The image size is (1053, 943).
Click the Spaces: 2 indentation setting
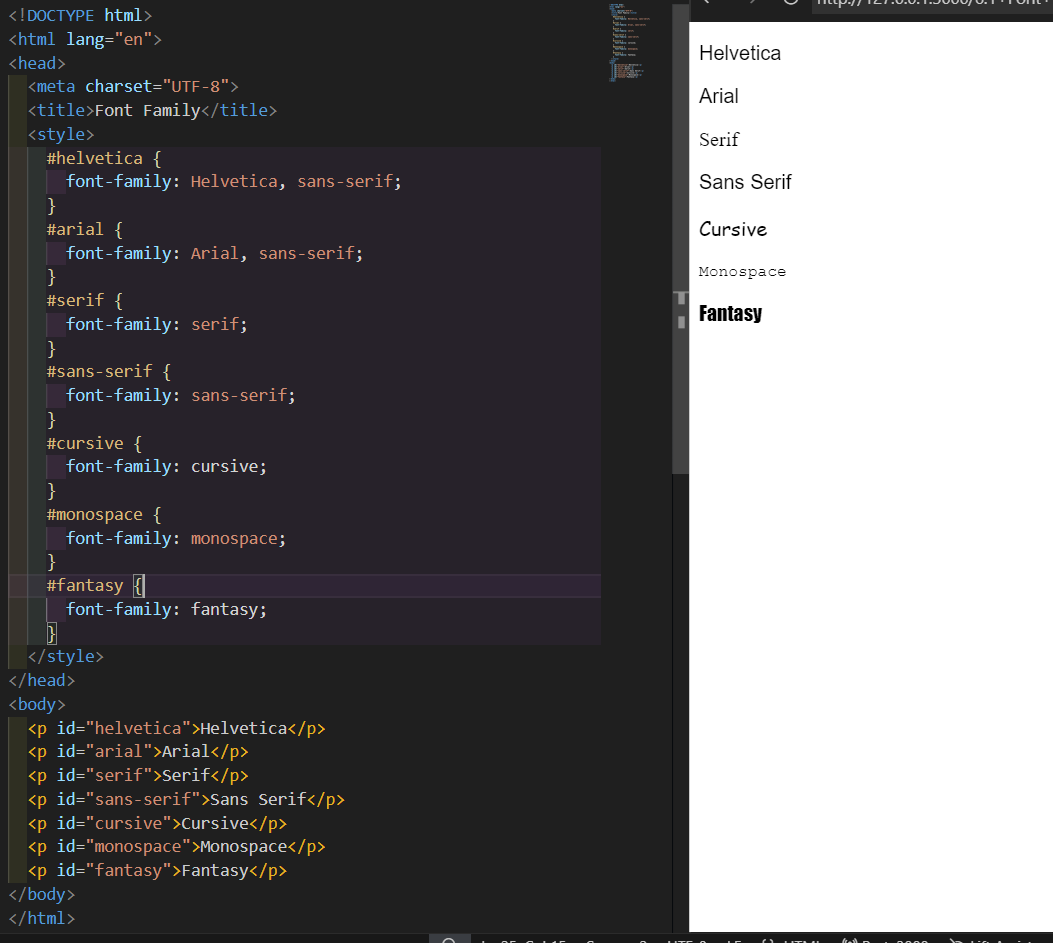pos(627,940)
